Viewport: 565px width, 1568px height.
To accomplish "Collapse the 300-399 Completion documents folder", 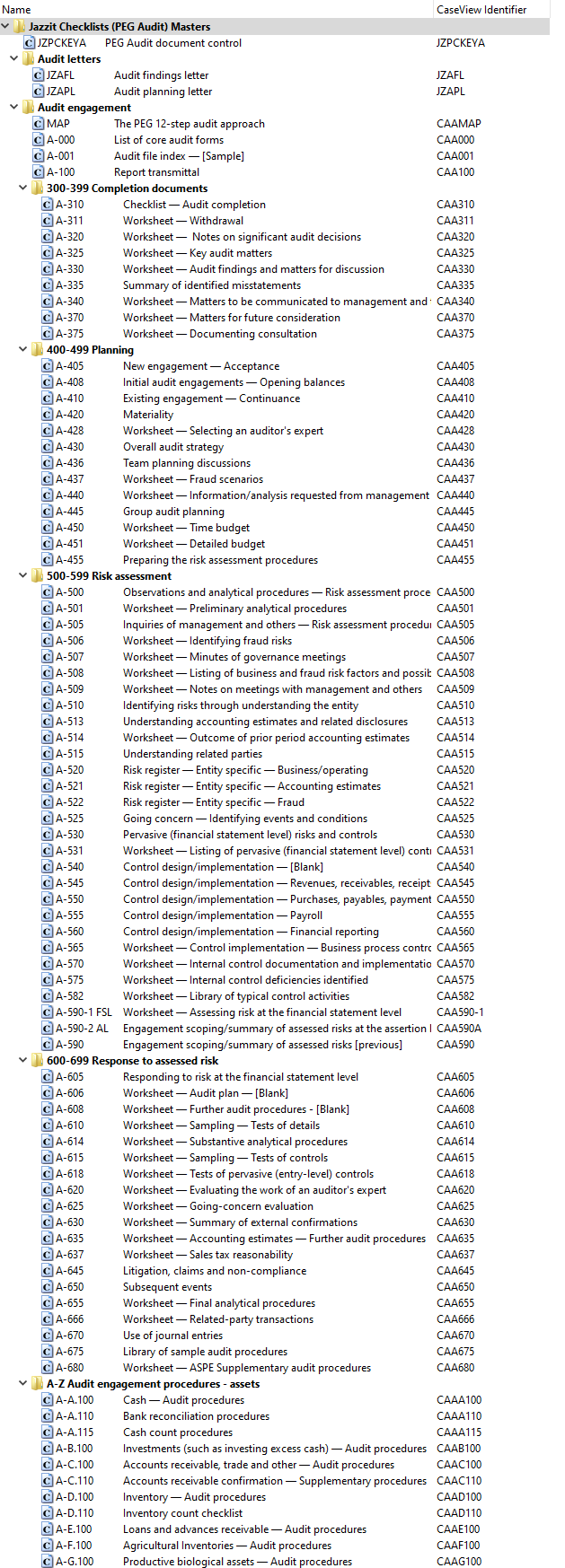I will click(x=23, y=188).
